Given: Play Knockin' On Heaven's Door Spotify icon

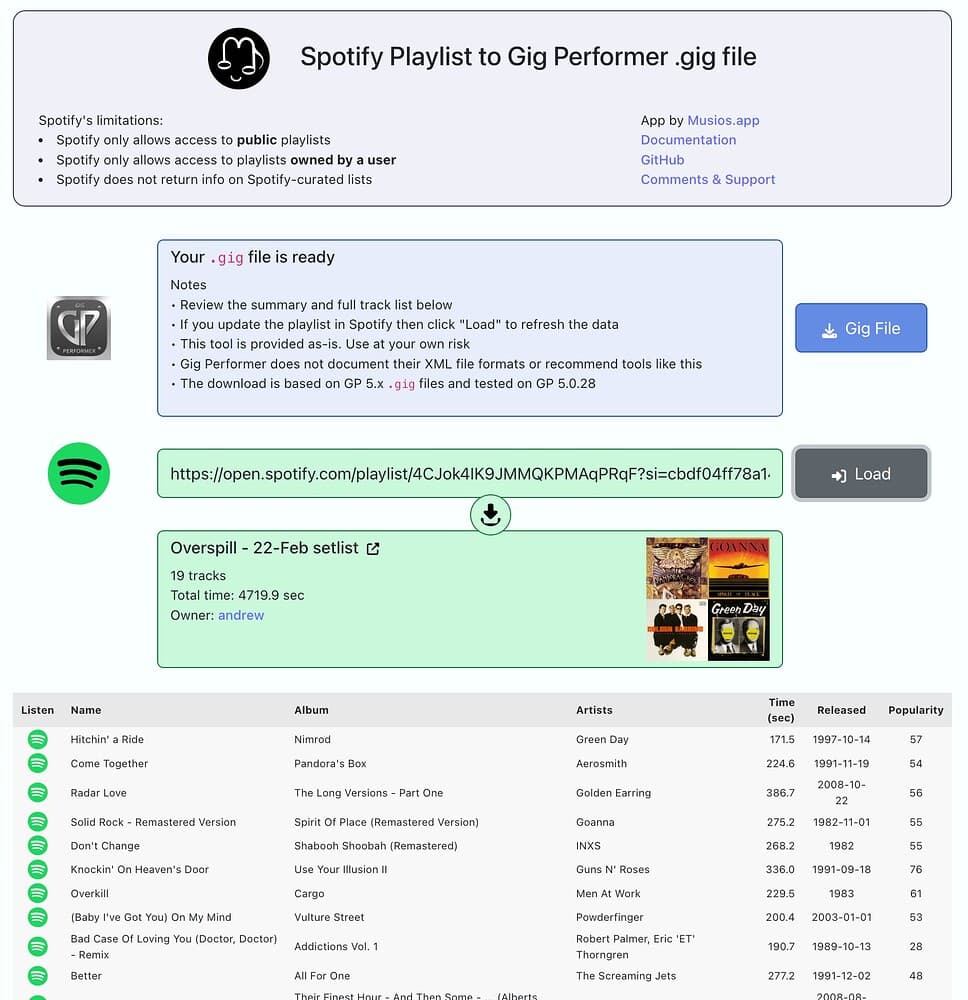Looking at the screenshot, I should (38, 869).
